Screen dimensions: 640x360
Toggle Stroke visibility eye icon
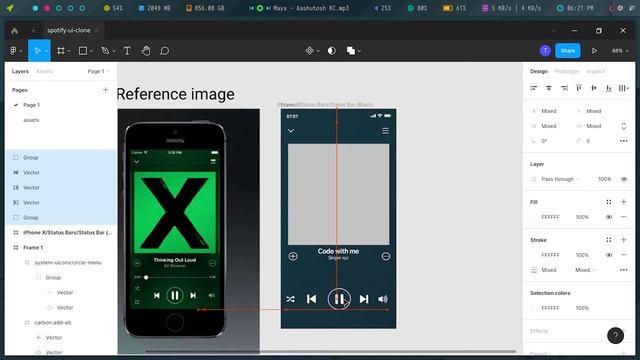[609, 255]
